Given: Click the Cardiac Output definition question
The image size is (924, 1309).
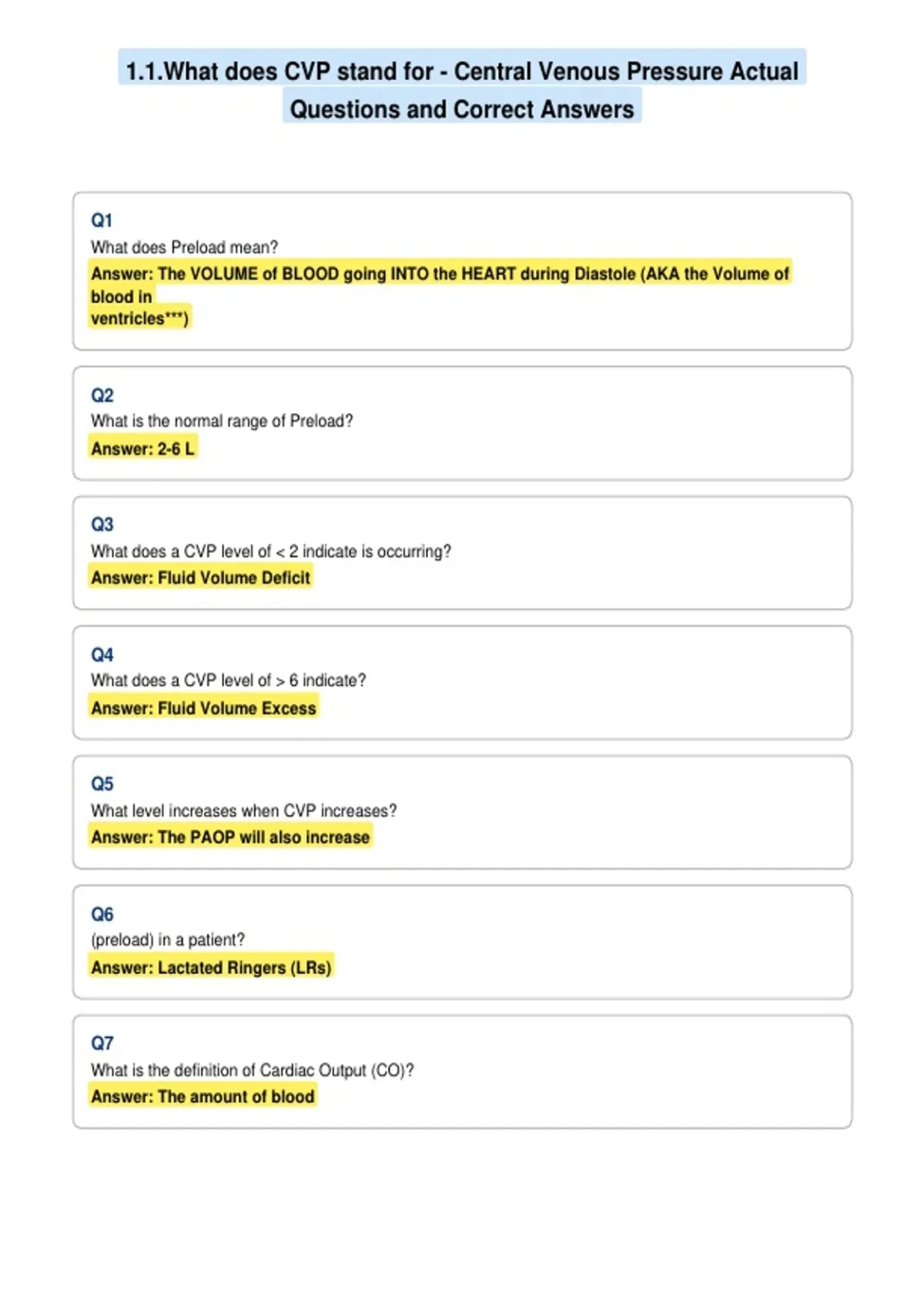Looking at the screenshot, I should [x=252, y=1070].
